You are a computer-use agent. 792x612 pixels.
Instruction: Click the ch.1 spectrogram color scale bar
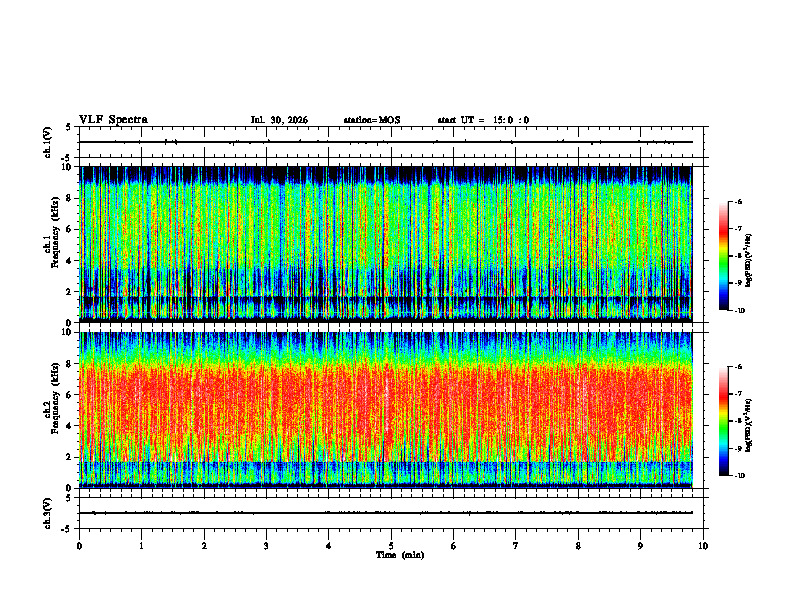[724, 256]
